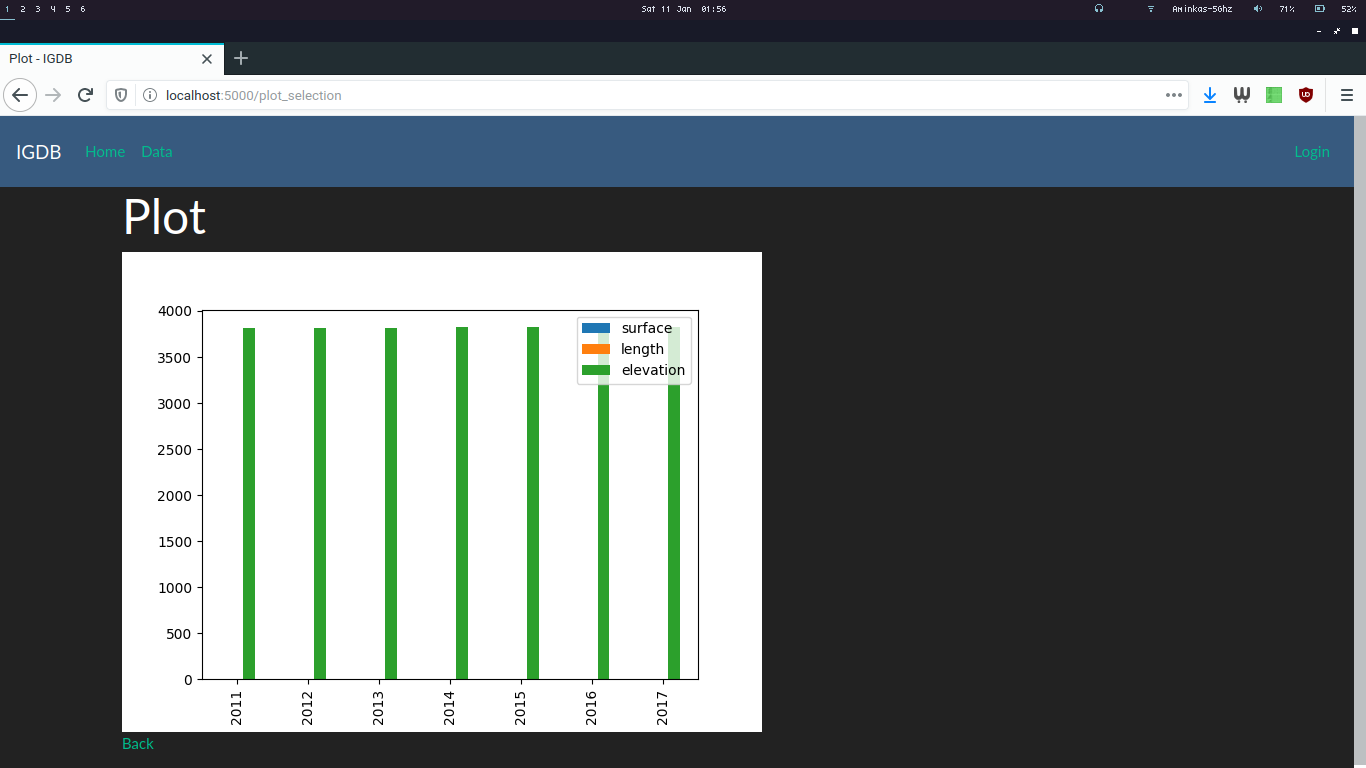
Task: Click the battery icon in system bar
Action: point(1320,8)
